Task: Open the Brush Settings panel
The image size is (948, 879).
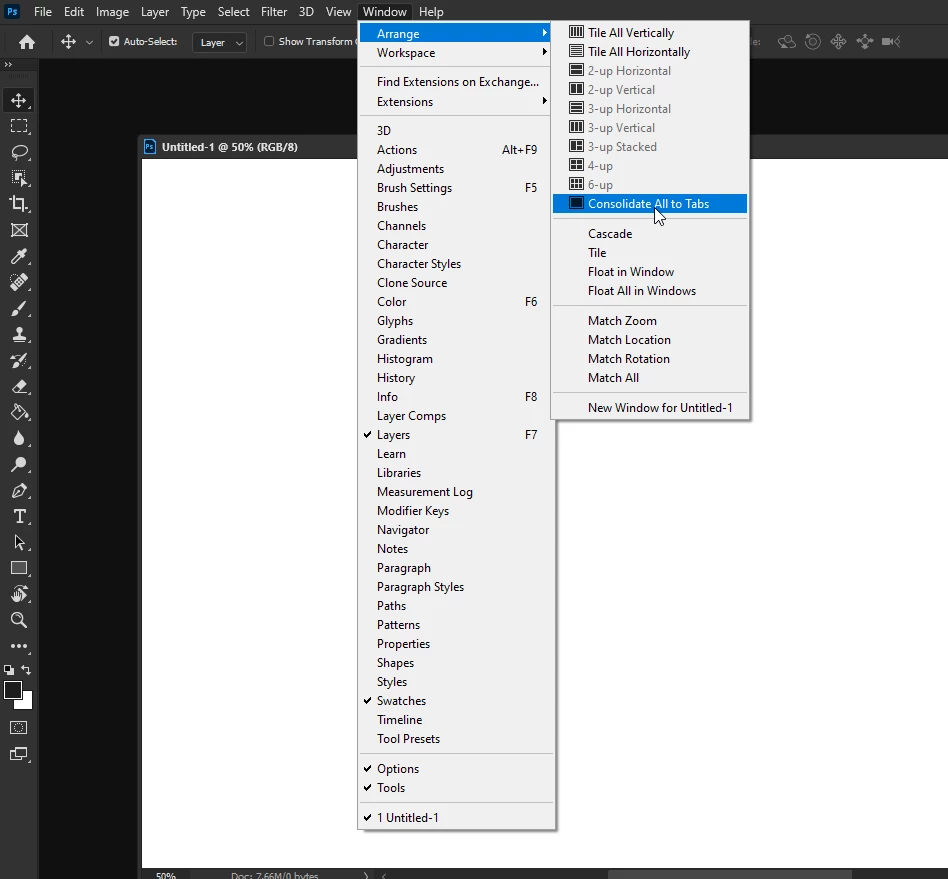Action: 456,188
